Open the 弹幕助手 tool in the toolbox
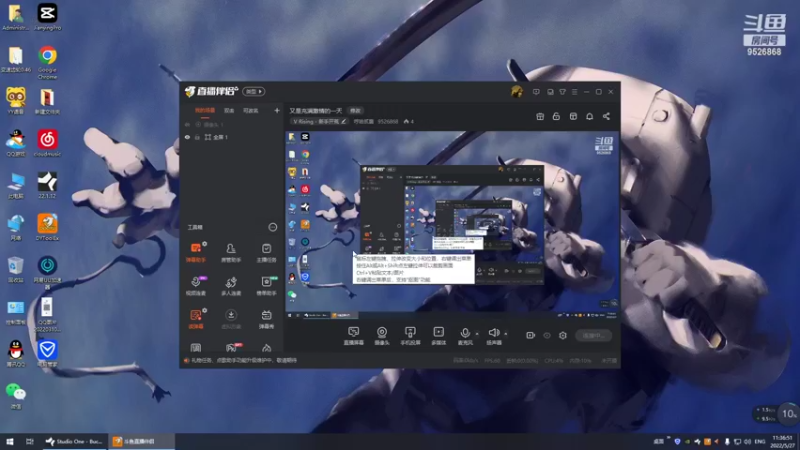The image size is (800, 450). (x=195, y=252)
